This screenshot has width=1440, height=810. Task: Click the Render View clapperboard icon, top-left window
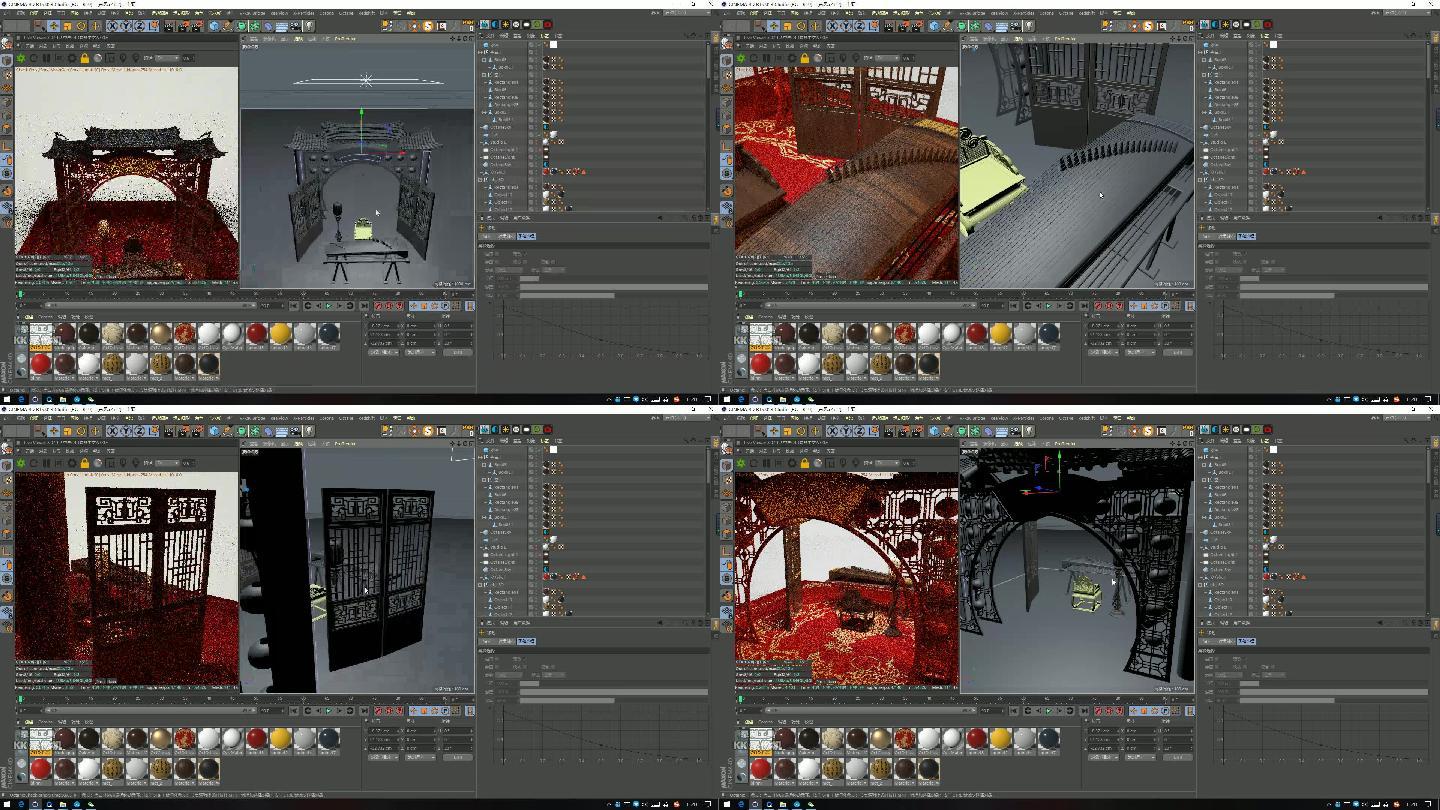(170, 25)
